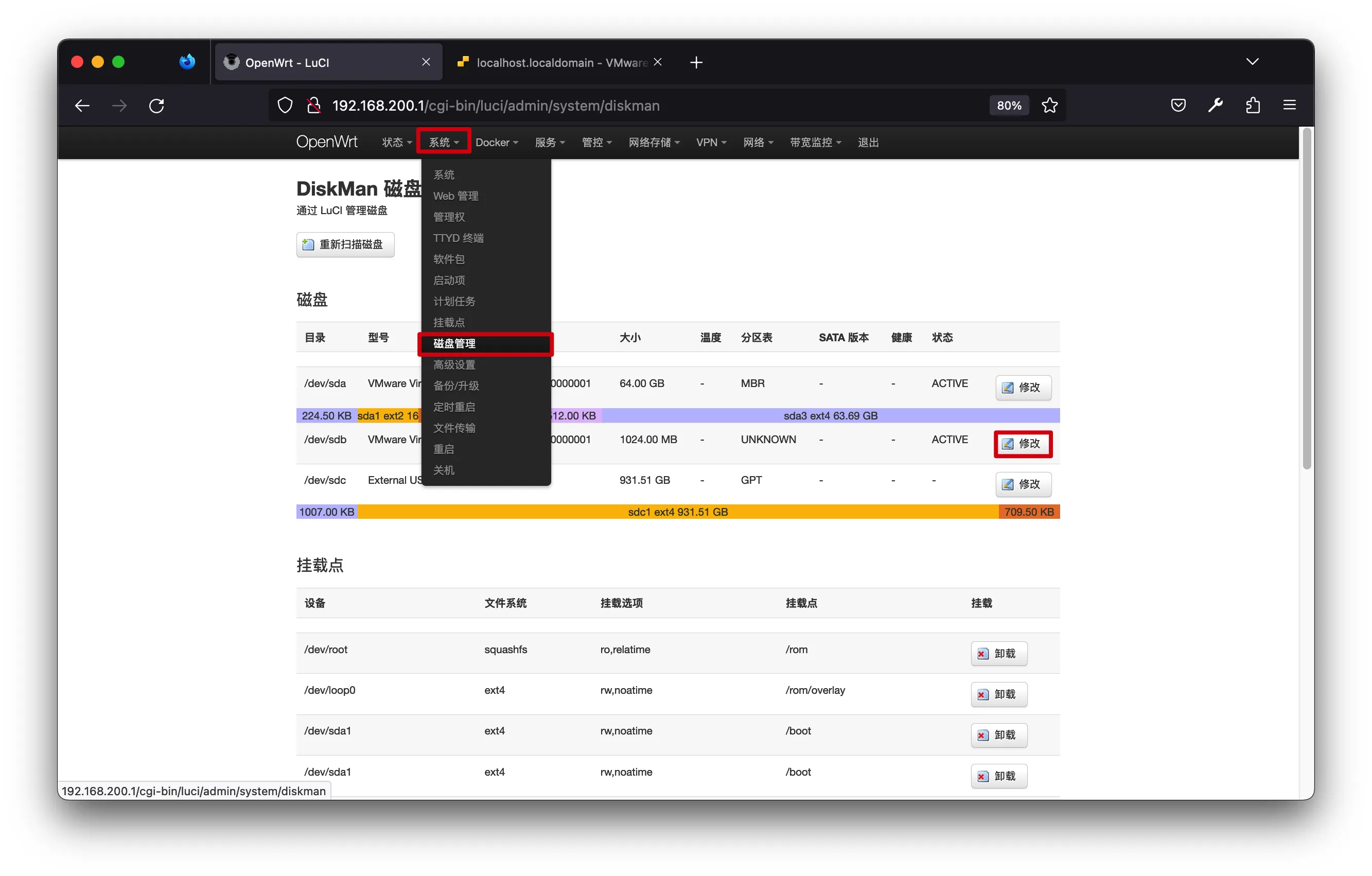The height and width of the screenshot is (876, 1372).
Task: Expand the 系统 navigation dropdown
Action: click(443, 143)
